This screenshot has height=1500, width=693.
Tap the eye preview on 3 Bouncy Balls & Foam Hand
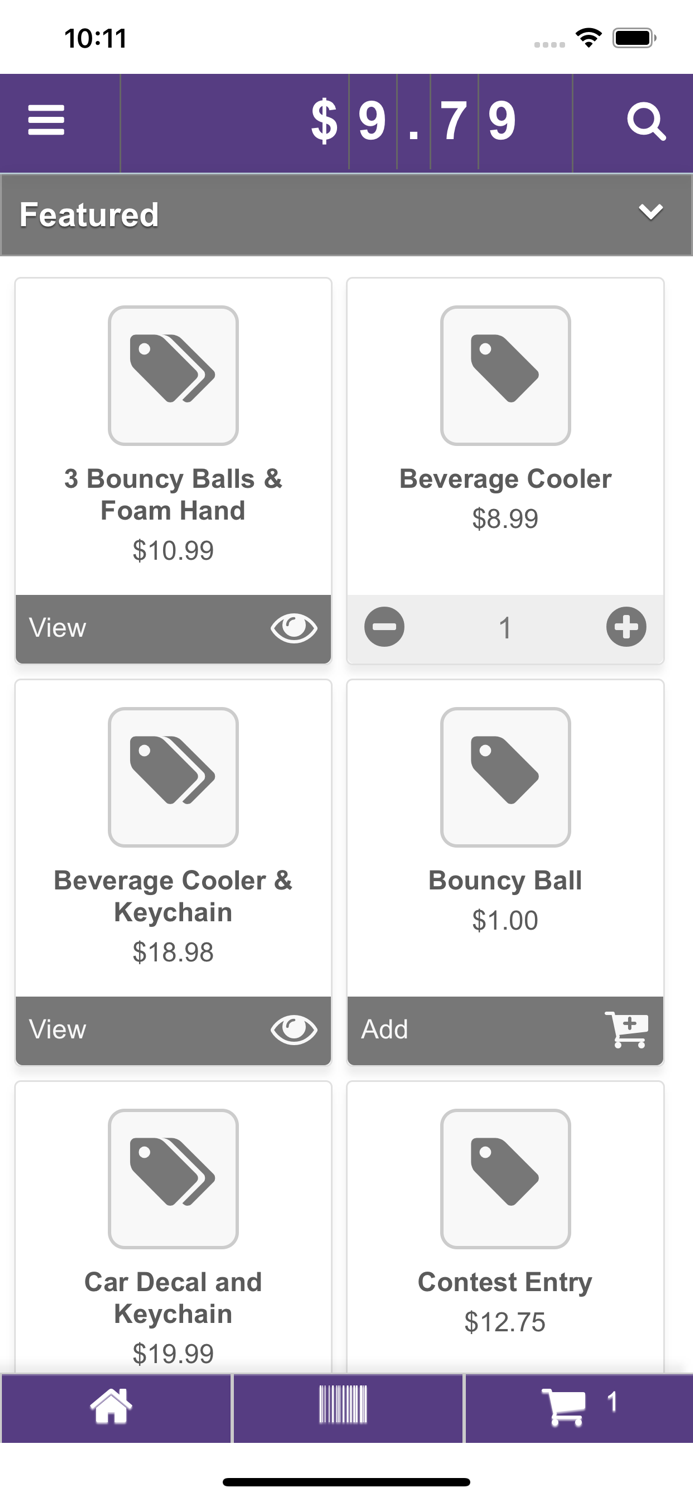coord(293,628)
